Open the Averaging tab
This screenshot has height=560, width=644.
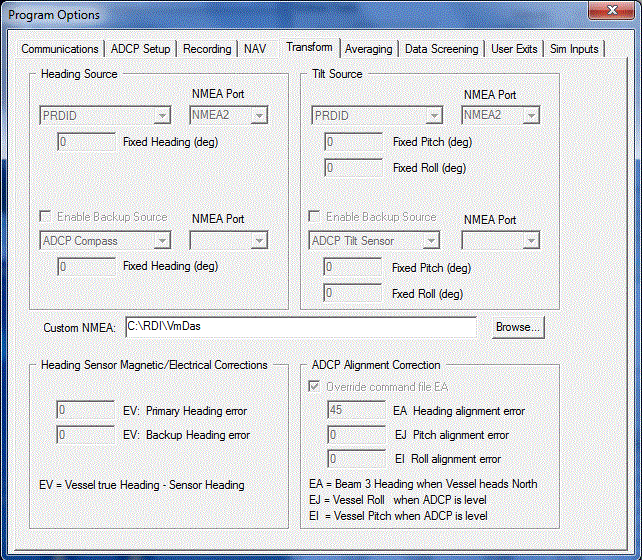(x=369, y=49)
